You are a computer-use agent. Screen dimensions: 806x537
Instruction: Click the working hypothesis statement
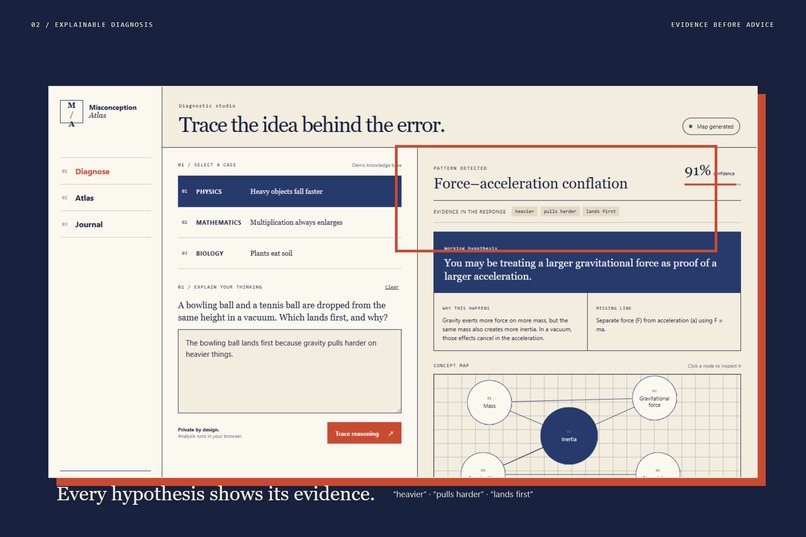click(x=580, y=270)
